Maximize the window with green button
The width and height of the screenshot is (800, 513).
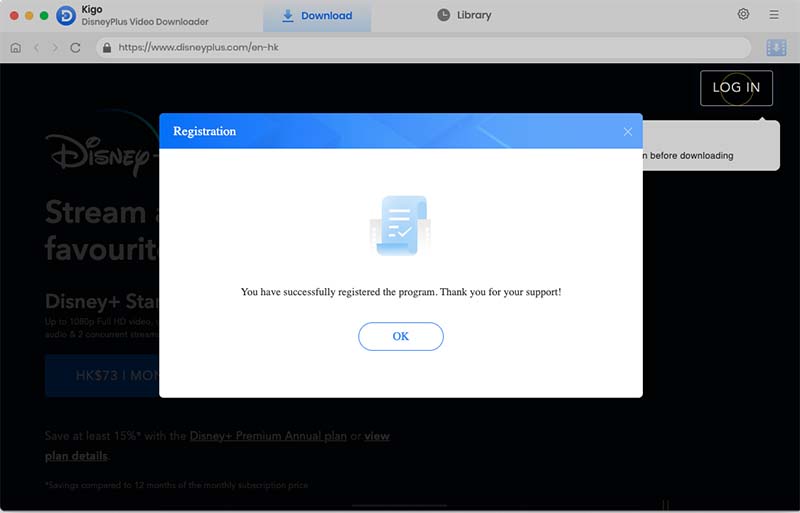pos(44,15)
